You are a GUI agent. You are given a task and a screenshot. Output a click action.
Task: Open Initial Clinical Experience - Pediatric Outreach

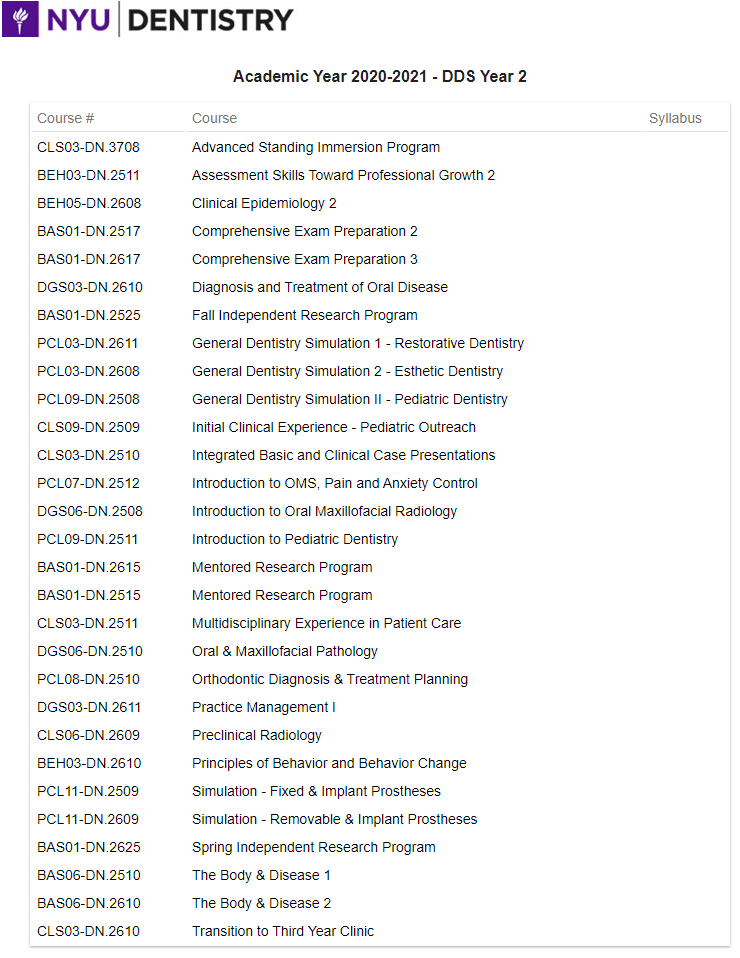pyautogui.click(x=334, y=428)
